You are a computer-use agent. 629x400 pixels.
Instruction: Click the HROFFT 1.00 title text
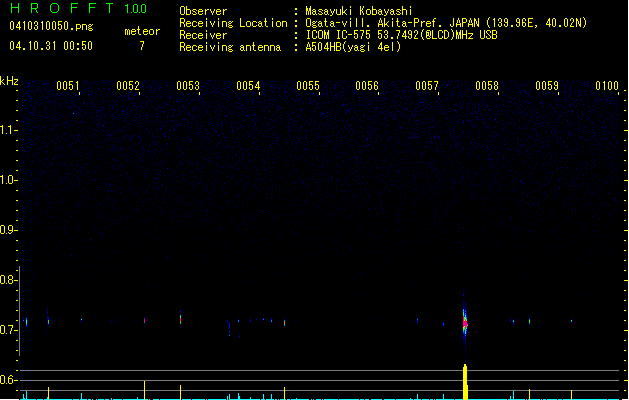(x=78, y=8)
